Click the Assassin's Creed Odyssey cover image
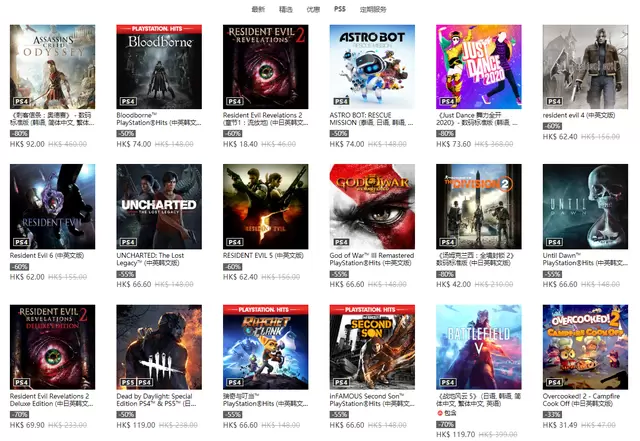The height and width of the screenshot is (441, 640). [53, 67]
